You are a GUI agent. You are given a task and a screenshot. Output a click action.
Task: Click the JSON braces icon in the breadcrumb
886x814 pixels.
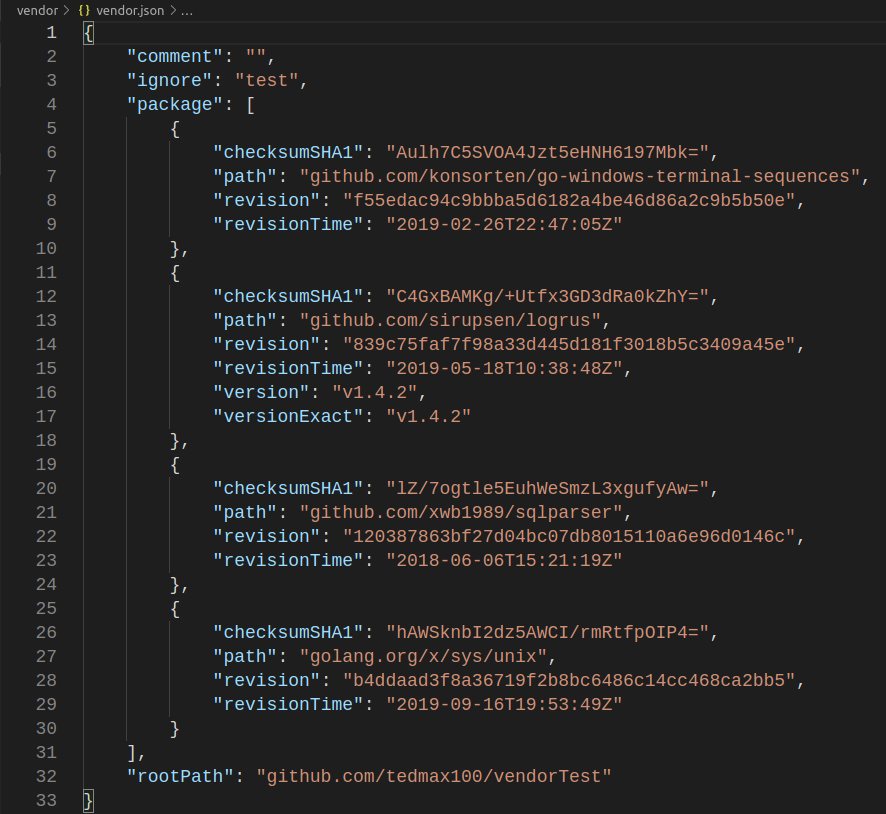point(85,9)
